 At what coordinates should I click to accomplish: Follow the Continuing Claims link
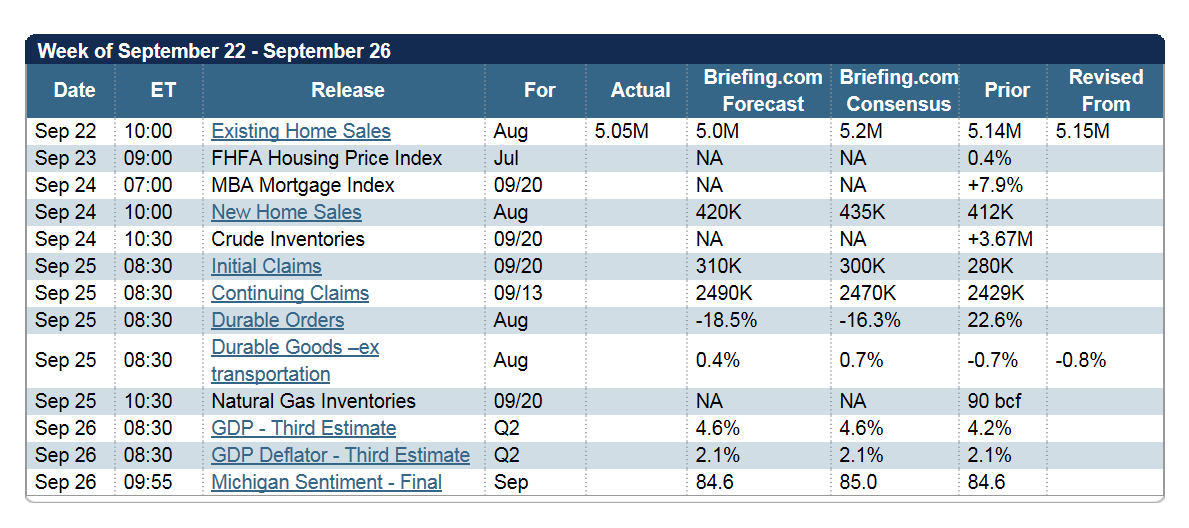point(290,293)
